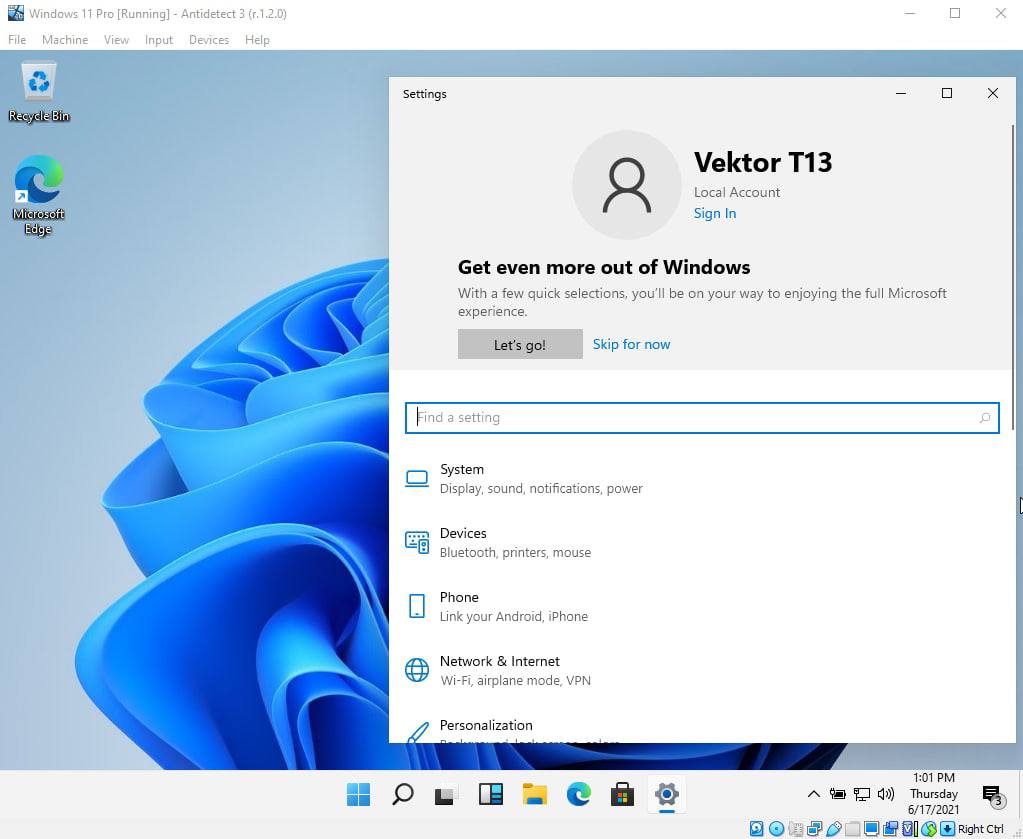Open the Phone settings category

point(702,607)
